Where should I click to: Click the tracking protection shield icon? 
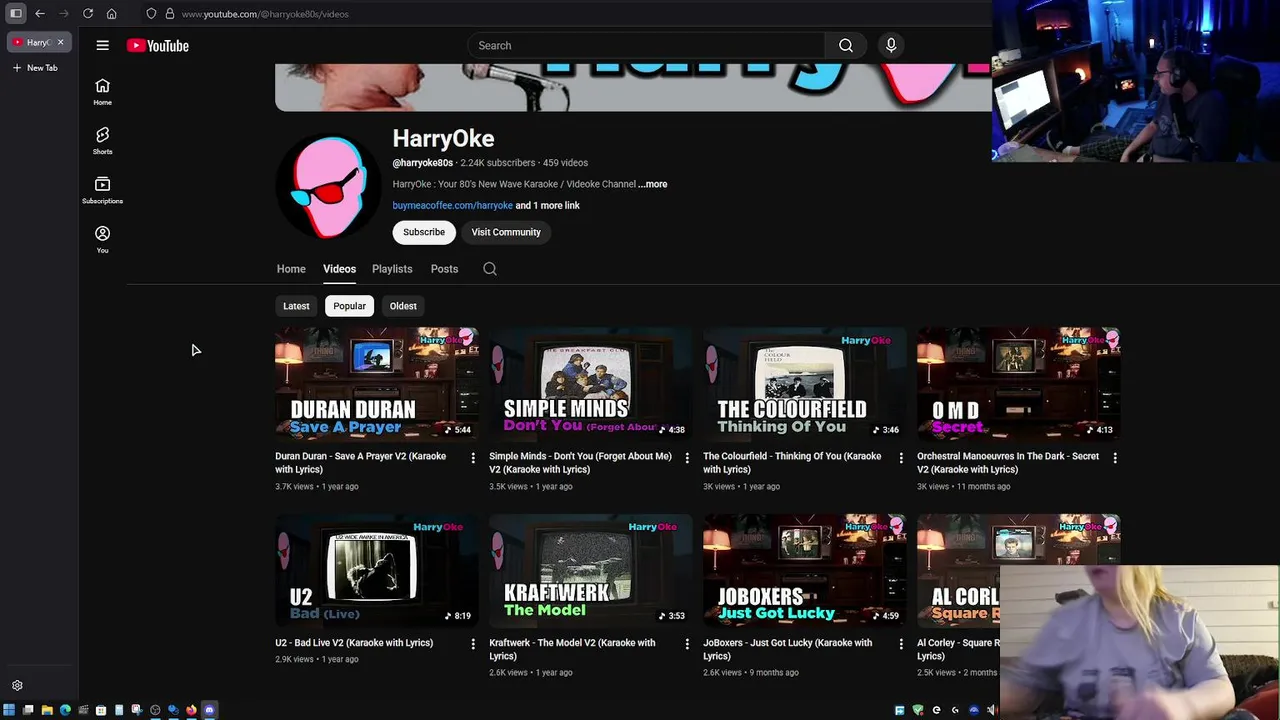pyautogui.click(x=151, y=13)
